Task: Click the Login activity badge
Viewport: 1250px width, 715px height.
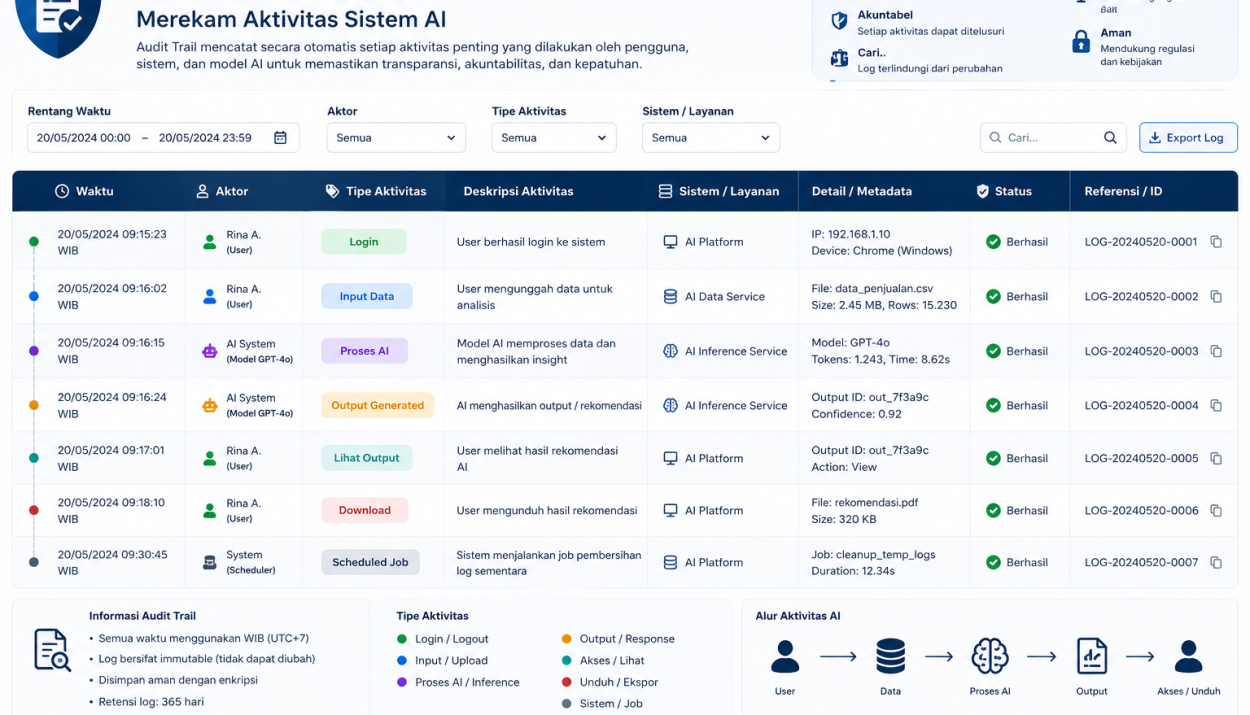Action: click(364, 242)
